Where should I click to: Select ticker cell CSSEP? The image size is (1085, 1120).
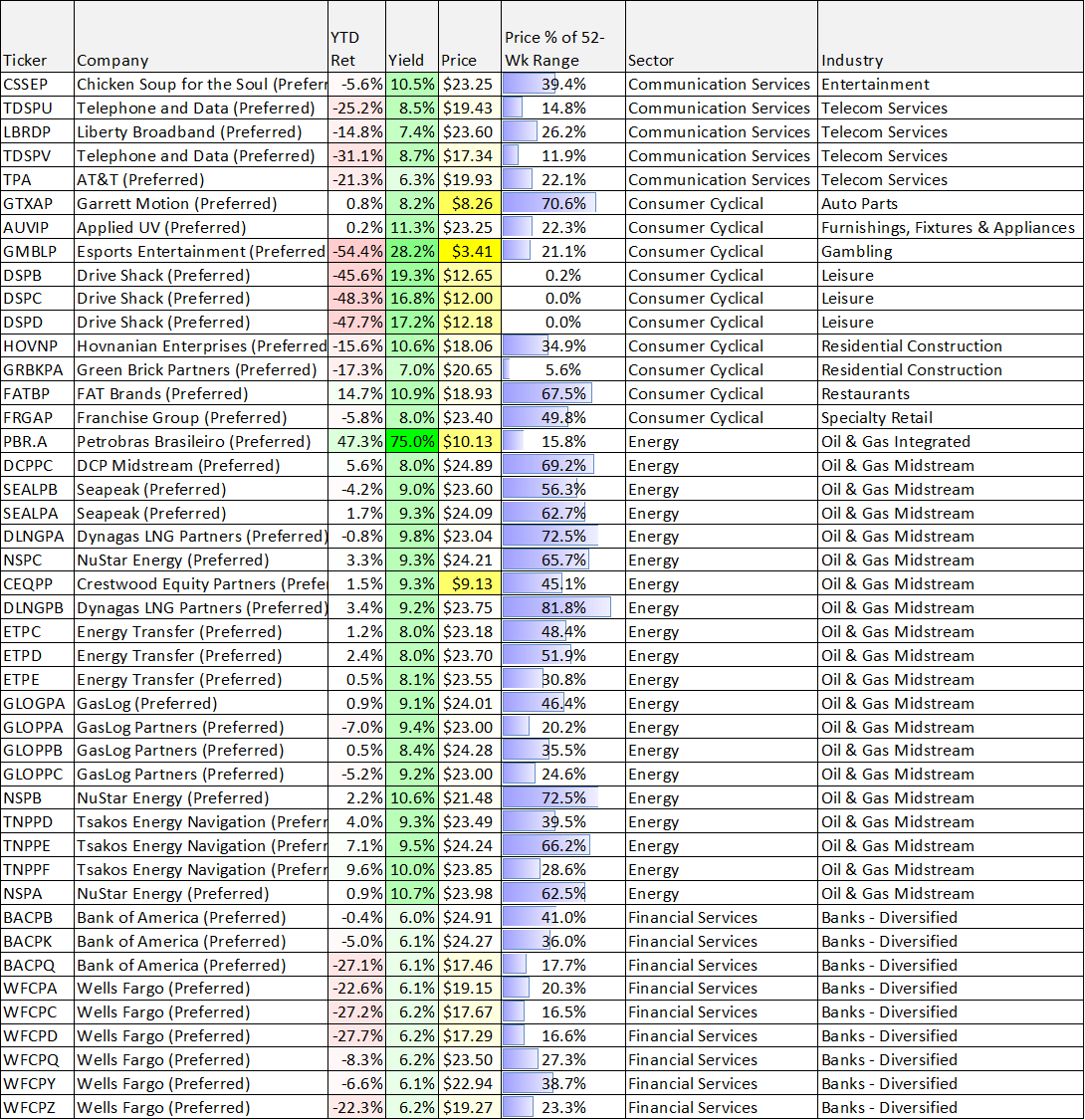[x=37, y=85]
